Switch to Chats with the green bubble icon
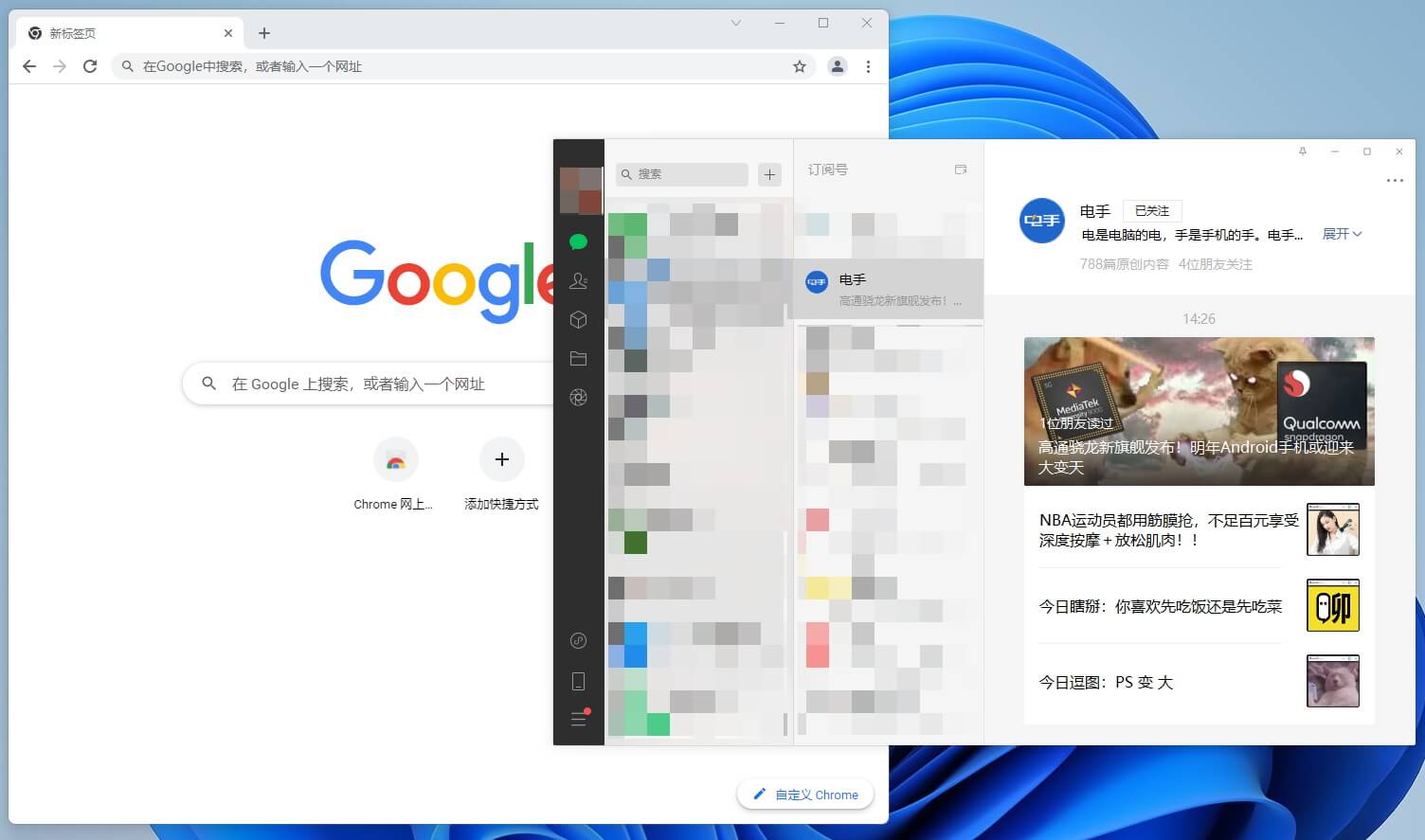 579,241
